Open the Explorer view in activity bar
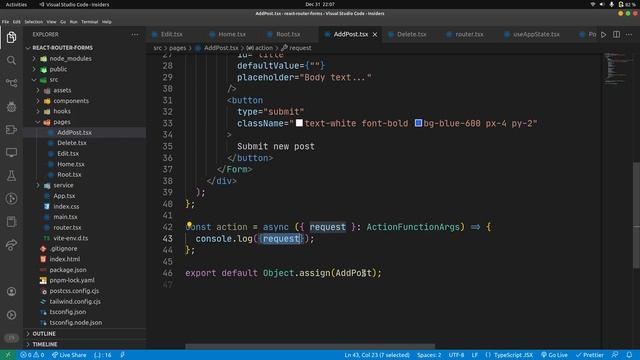The height and width of the screenshot is (360, 640). click(11, 37)
